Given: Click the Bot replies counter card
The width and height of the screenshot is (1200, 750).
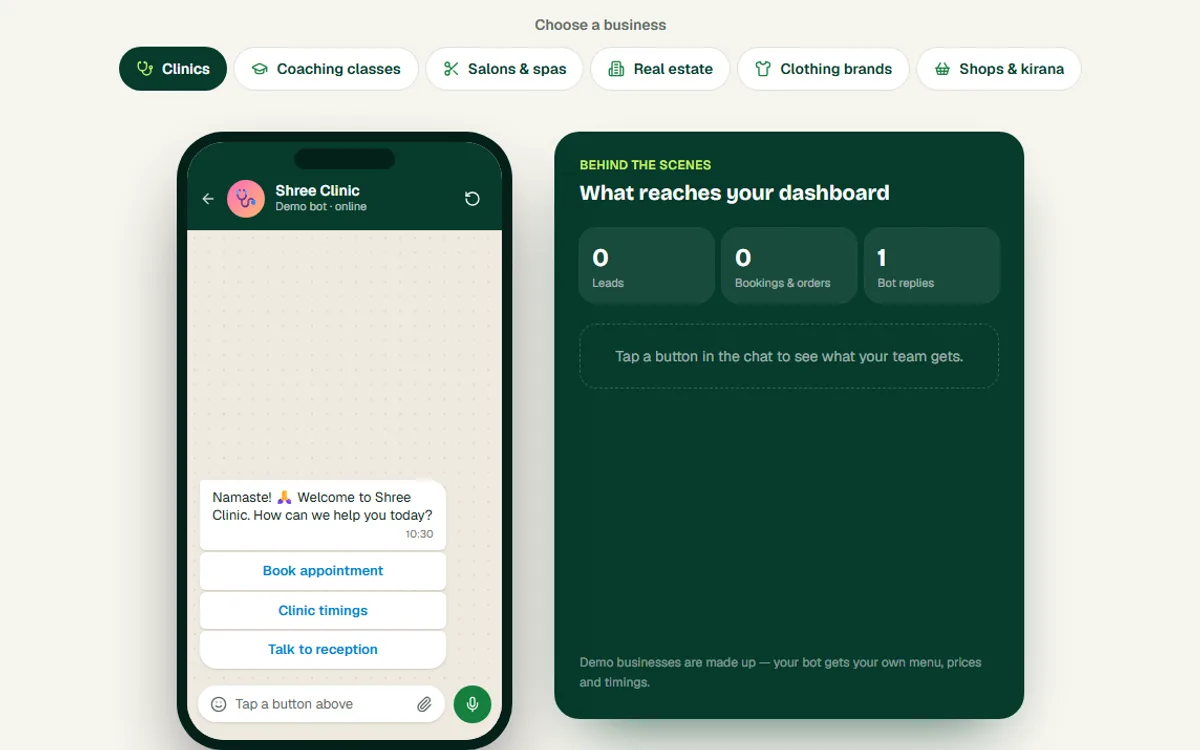Looking at the screenshot, I should pyautogui.click(x=932, y=265).
